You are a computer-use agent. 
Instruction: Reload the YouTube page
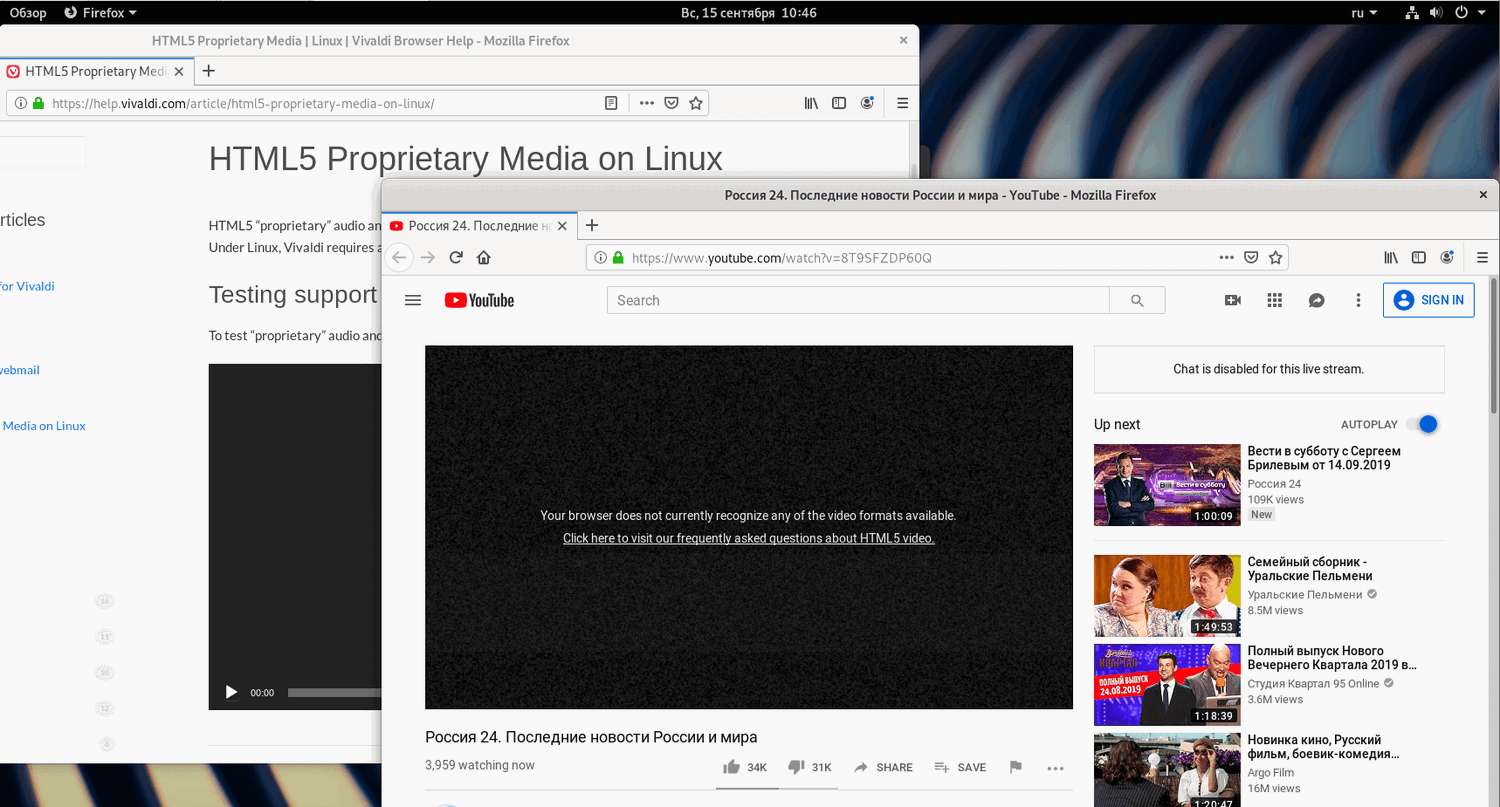[x=456, y=257]
